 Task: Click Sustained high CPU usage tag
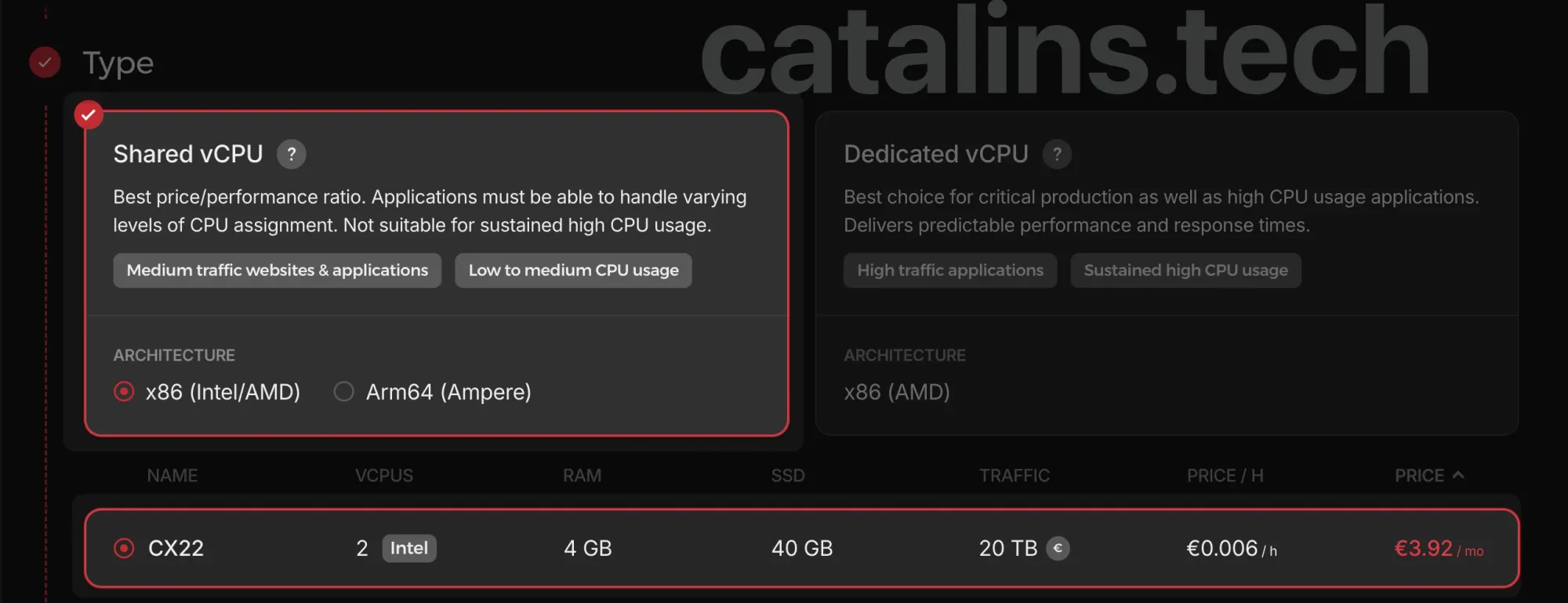click(x=1185, y=271)
